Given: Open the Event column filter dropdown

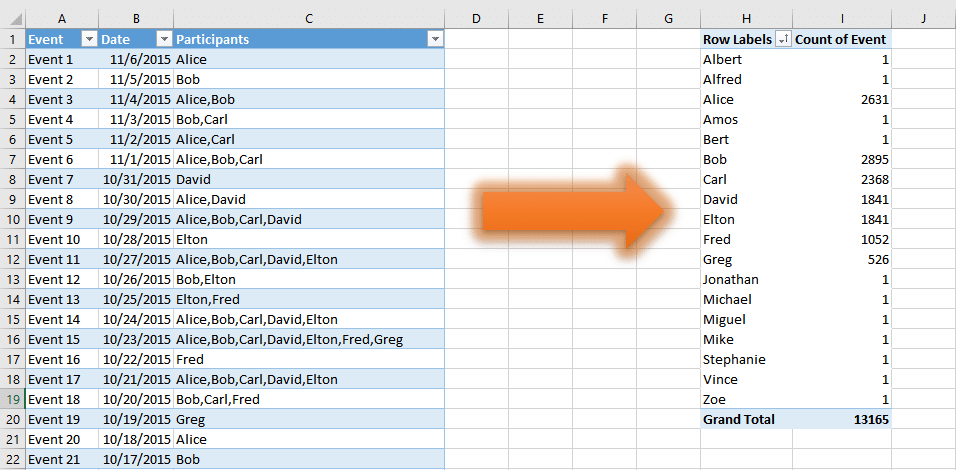Looking at the screenshot, I should [90, 40].
